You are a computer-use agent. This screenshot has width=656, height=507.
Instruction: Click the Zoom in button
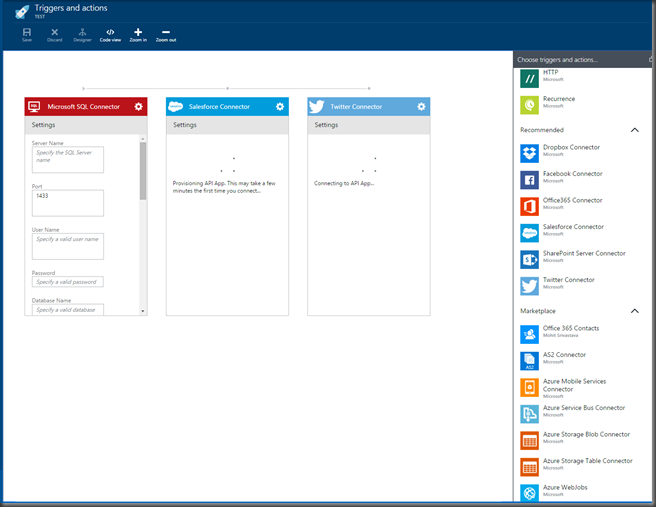138,34
